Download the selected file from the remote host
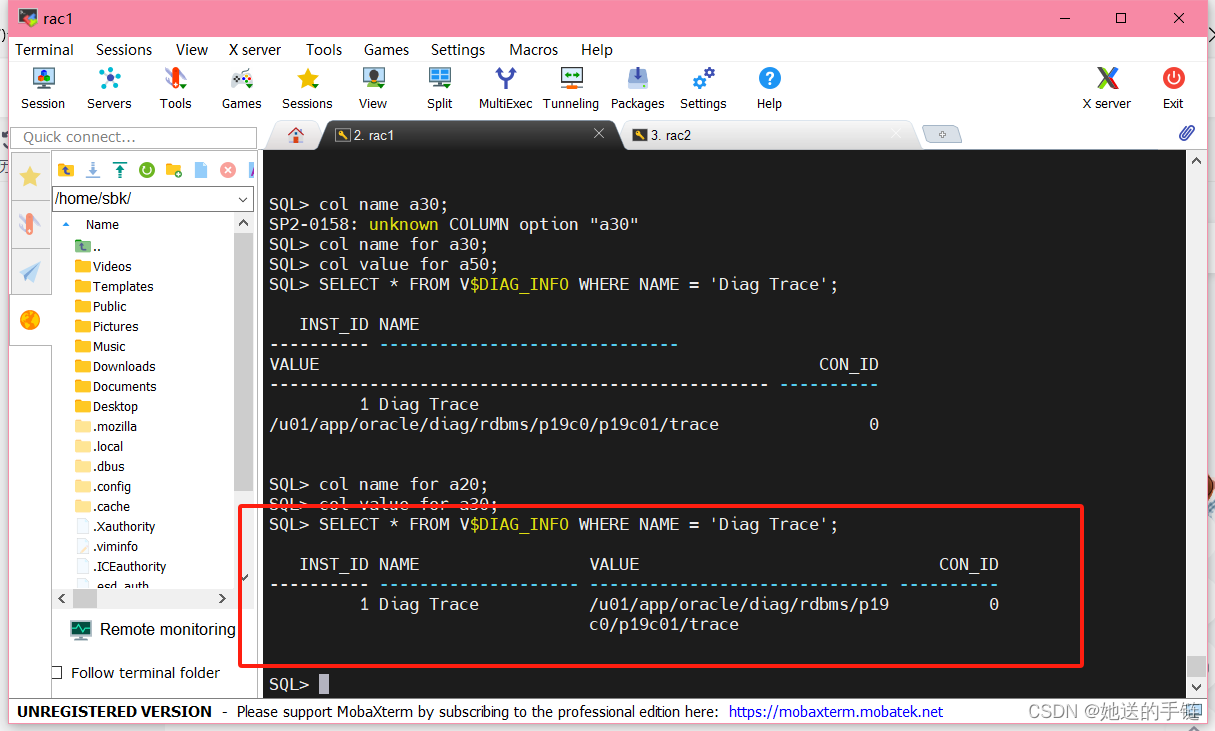This screenshot has height=731, width=1215. pyautogui.click(x=93, y=170)
